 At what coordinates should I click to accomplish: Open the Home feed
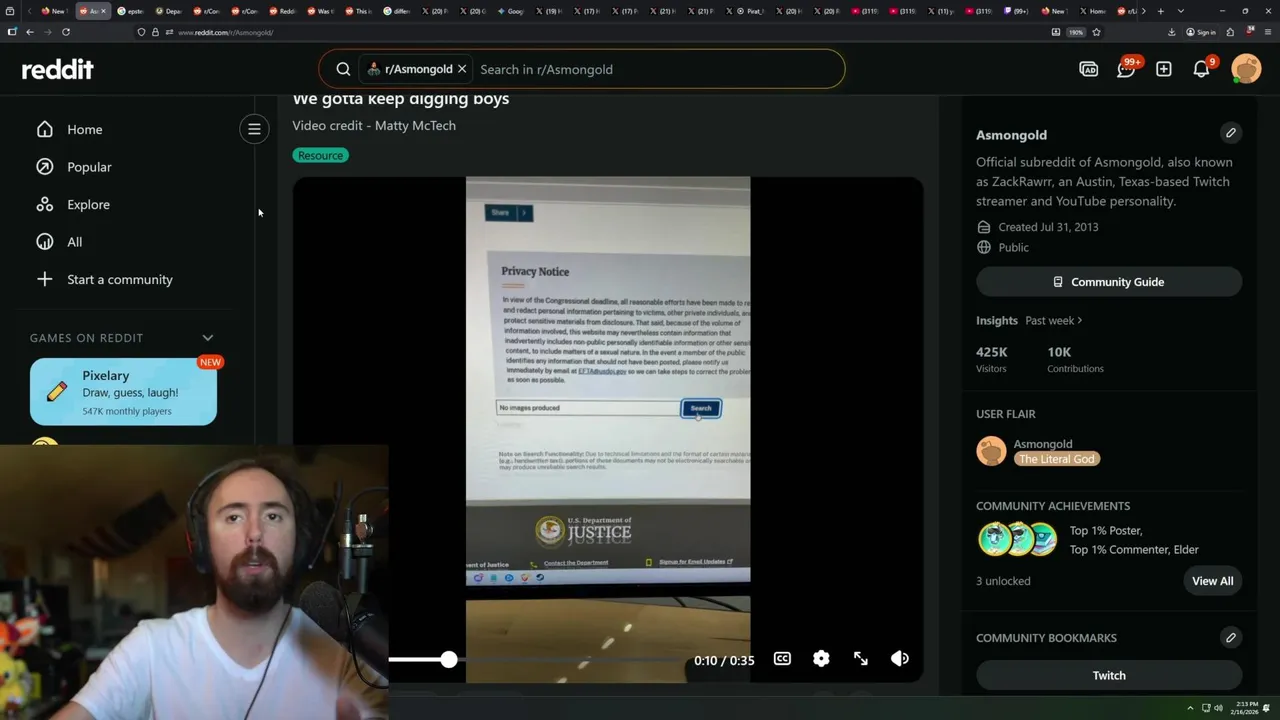coord(84,129)
